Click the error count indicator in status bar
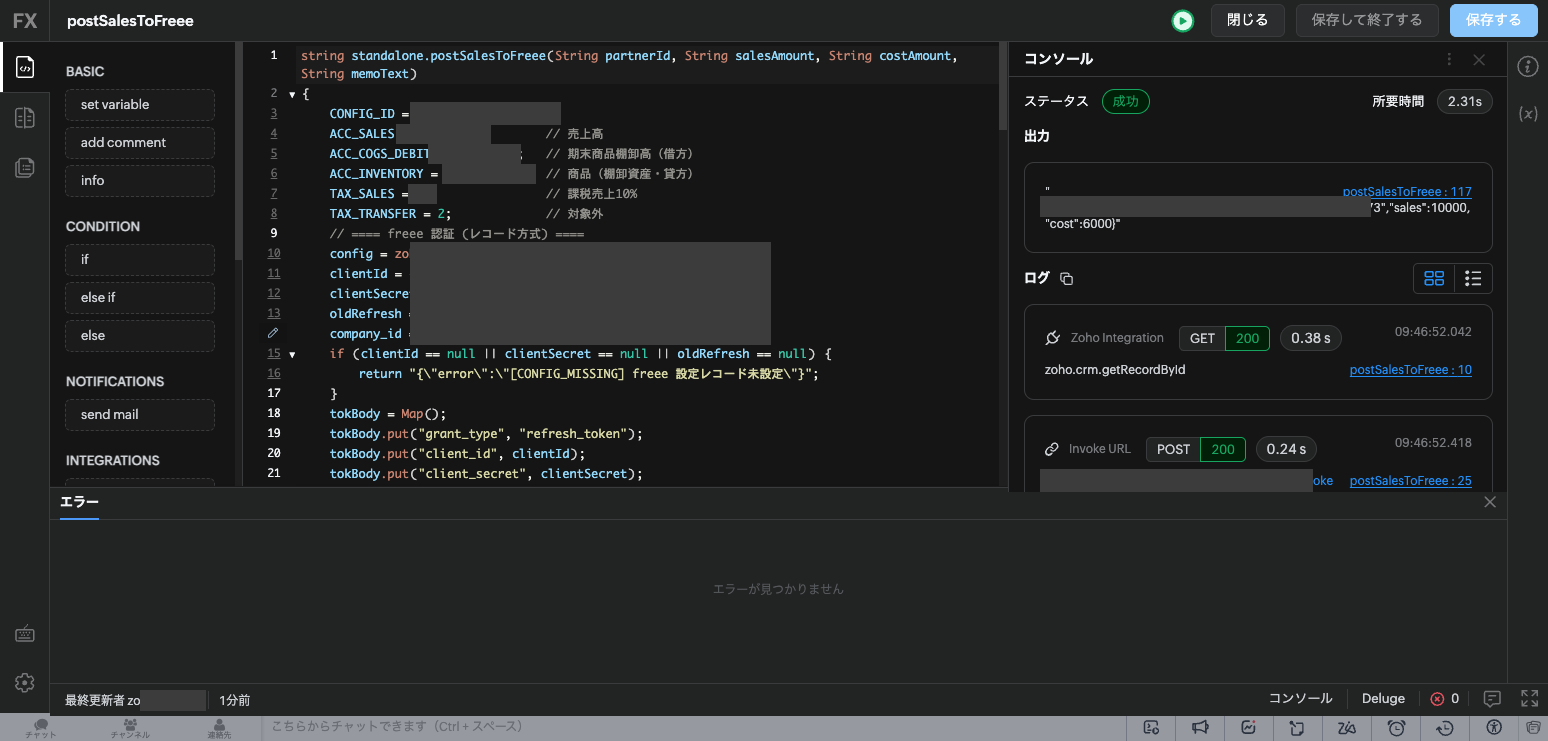The image size is (1548, 741). click(1445, 699)
